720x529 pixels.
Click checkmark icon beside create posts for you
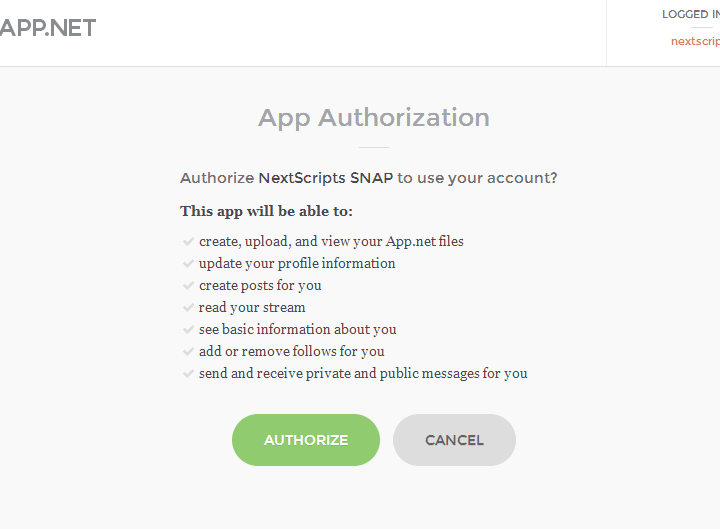[188, 286]
